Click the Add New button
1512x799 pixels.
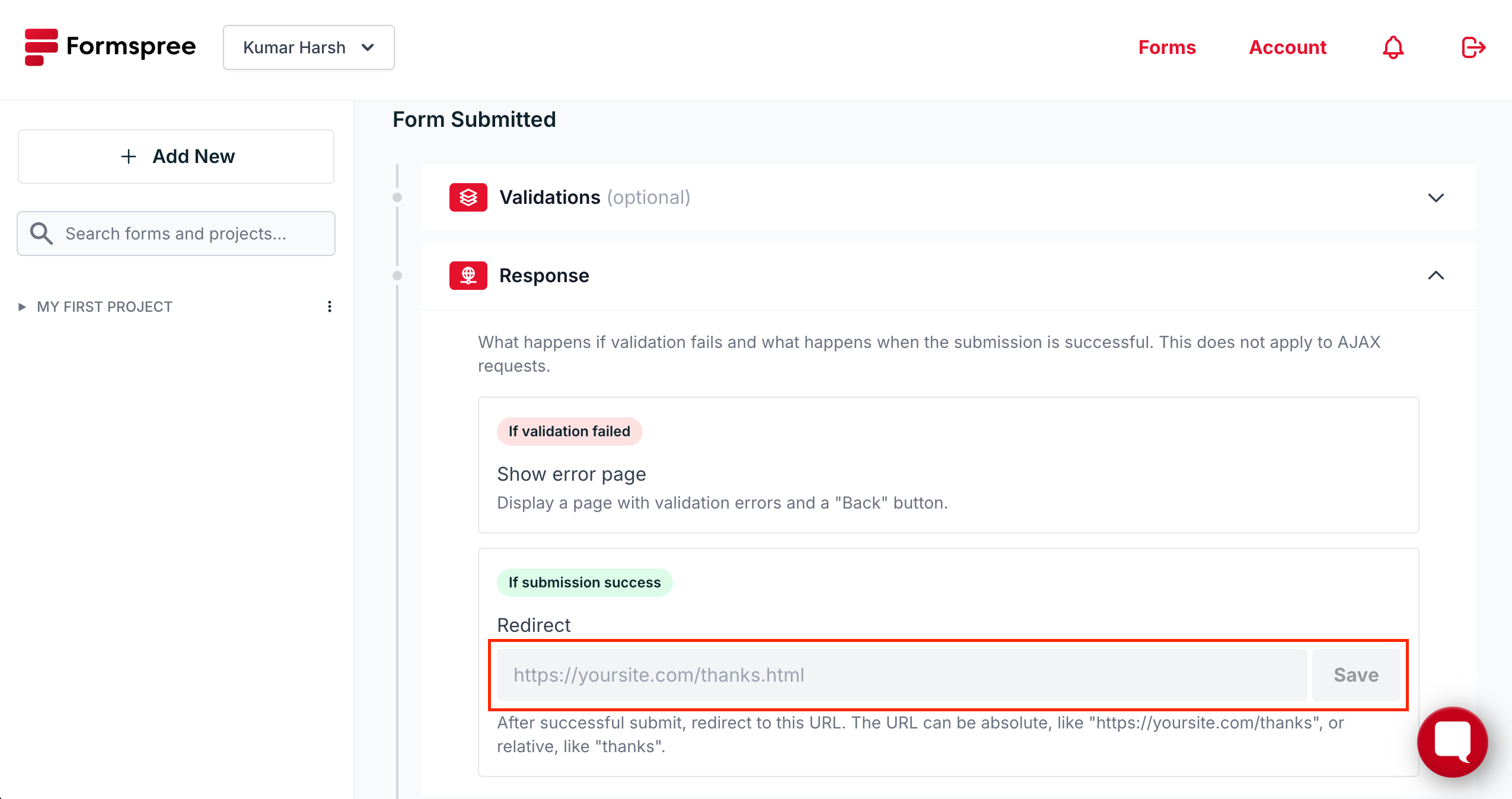tap(176, 156)
